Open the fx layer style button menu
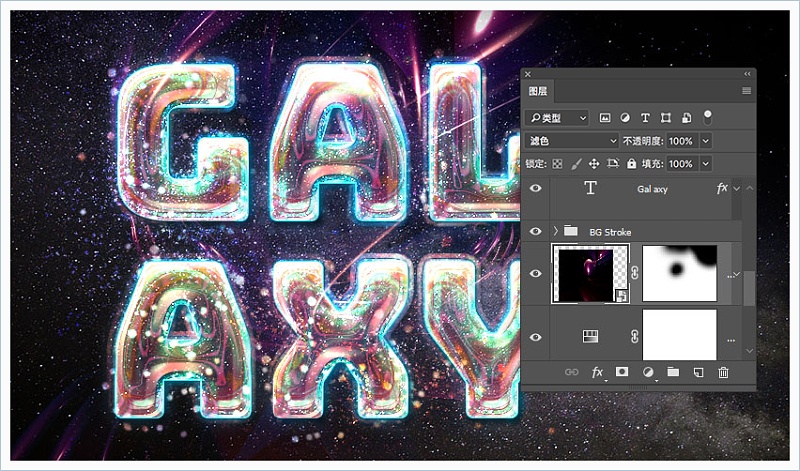 598,372
